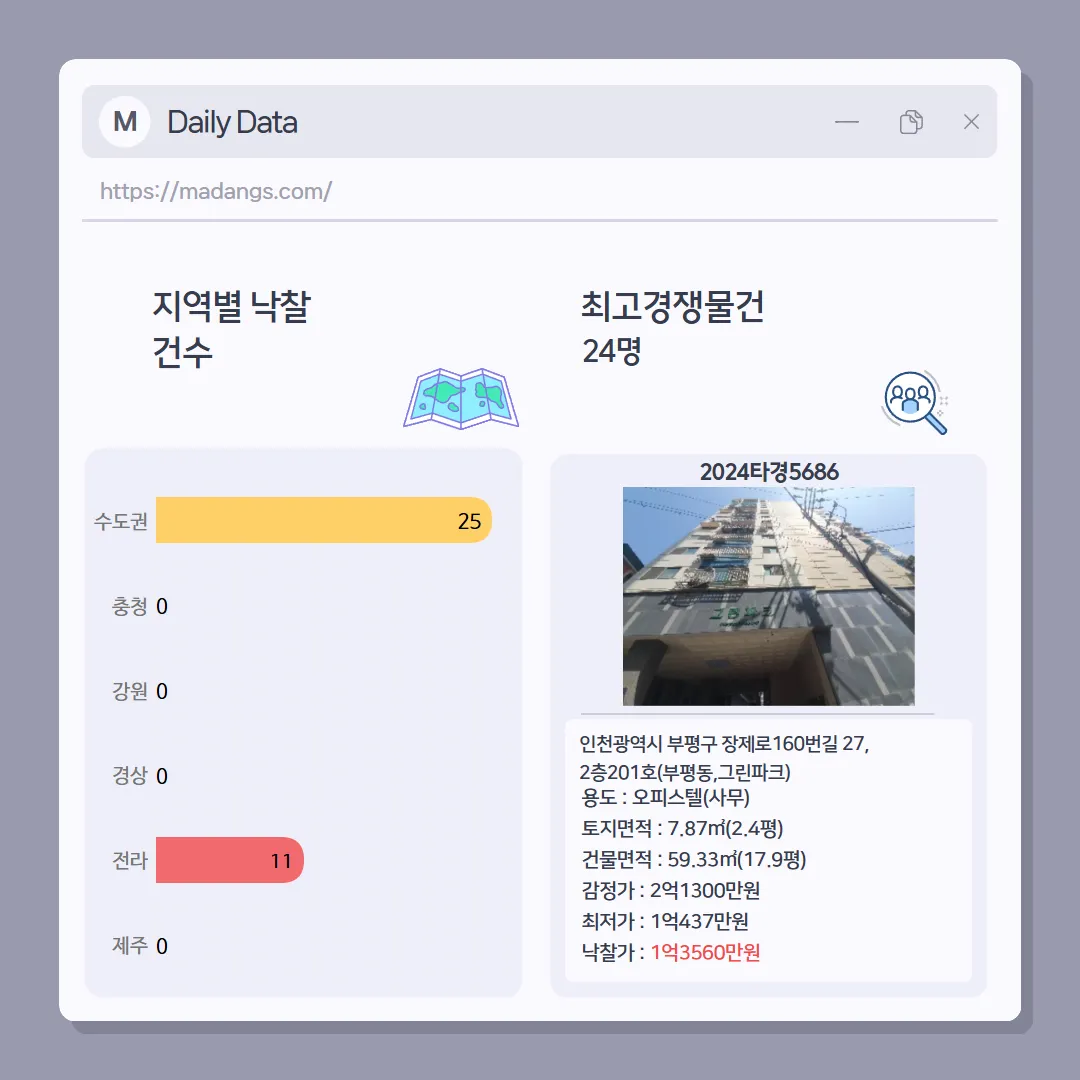Close the Daily Data window
Image resolution: width=1080 pixels, height=1080 pixels.
[971, 122]
